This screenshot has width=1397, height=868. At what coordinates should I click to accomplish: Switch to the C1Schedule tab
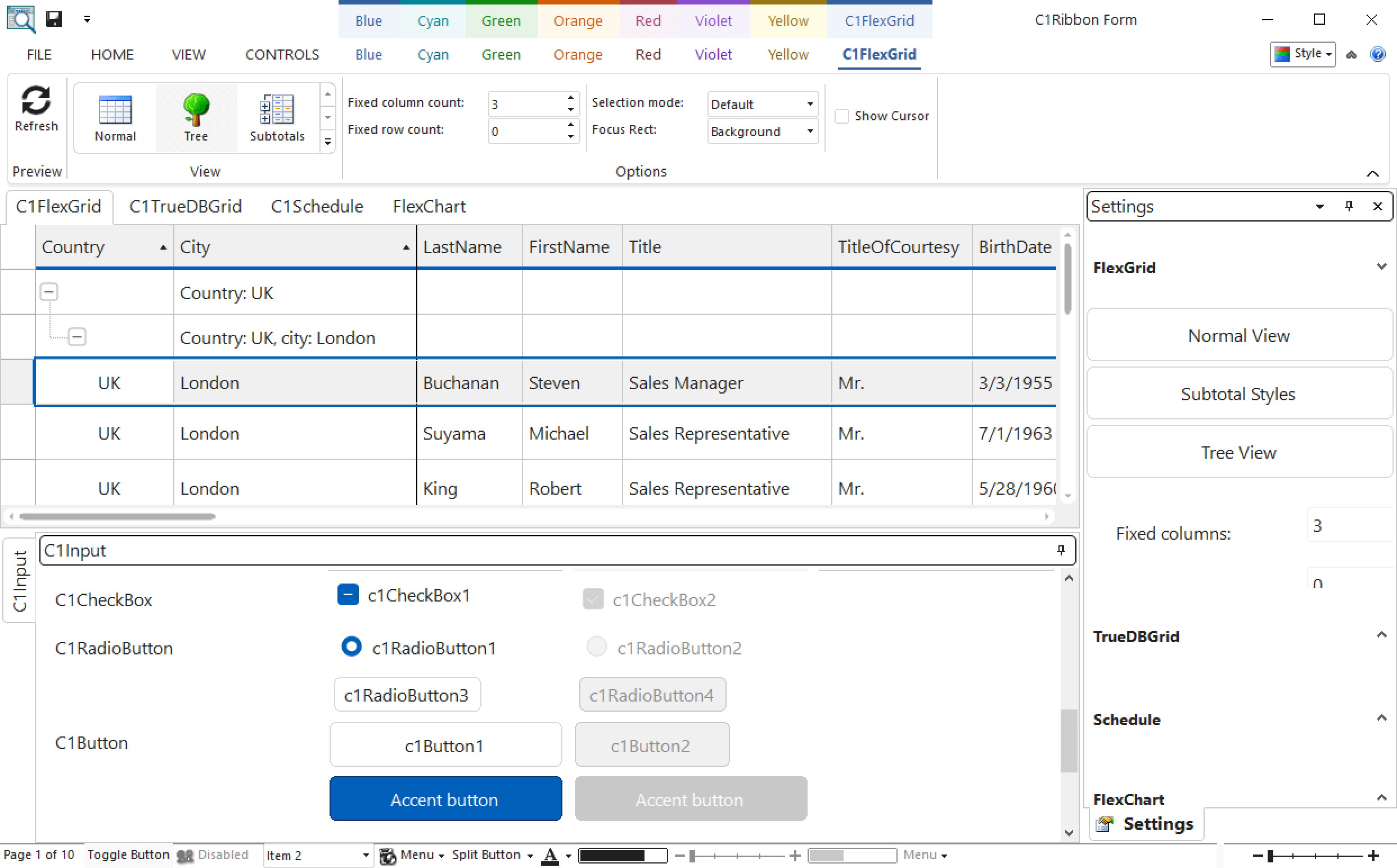click(317, 206)
